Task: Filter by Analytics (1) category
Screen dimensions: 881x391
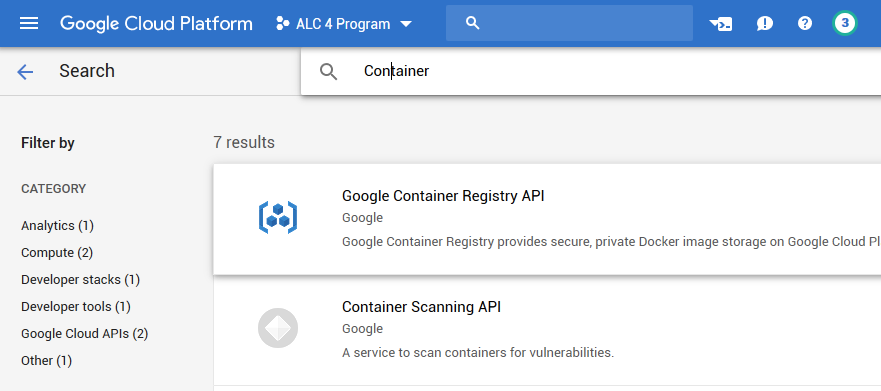Action: [x=57, y=225]
